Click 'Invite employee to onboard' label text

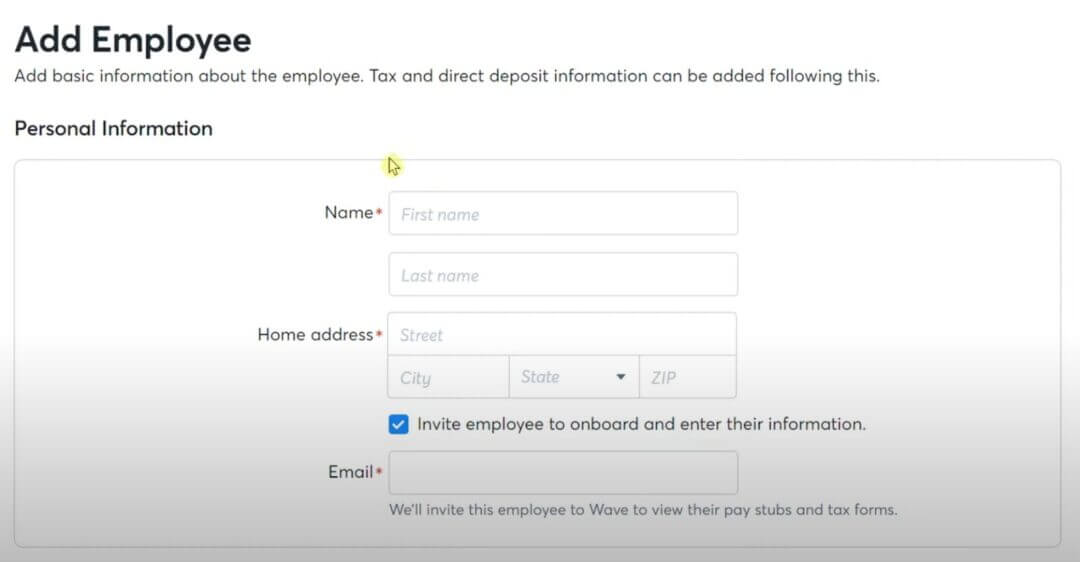click(x=641, y=424)
